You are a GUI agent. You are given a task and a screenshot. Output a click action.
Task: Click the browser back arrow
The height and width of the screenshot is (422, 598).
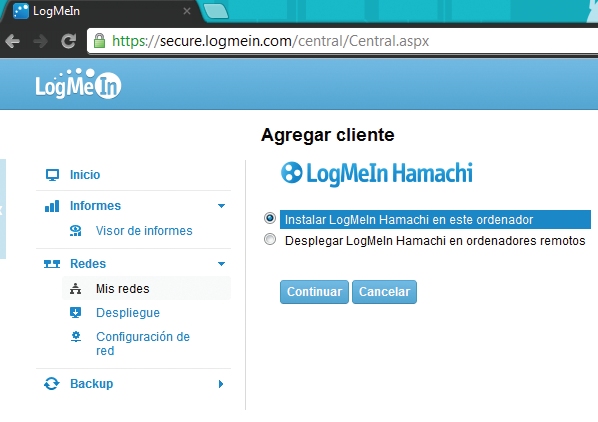point(13,41)
